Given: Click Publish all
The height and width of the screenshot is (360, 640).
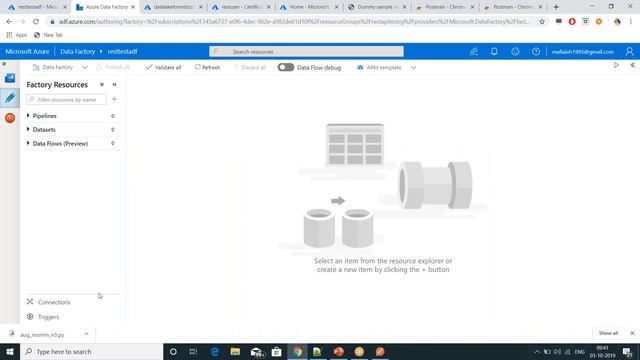Looking at the screenshot, I should (x=113, y=67).
